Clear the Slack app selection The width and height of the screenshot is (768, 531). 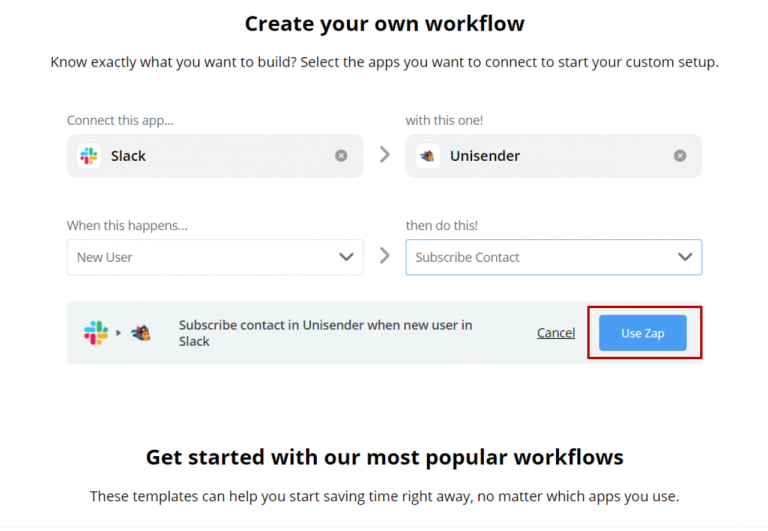(x=341, y=156)
